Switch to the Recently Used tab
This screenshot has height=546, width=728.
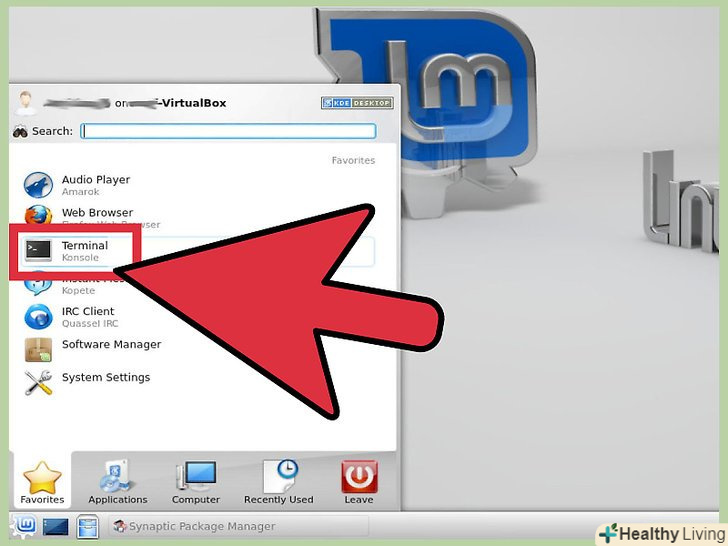tap(279, 482)
